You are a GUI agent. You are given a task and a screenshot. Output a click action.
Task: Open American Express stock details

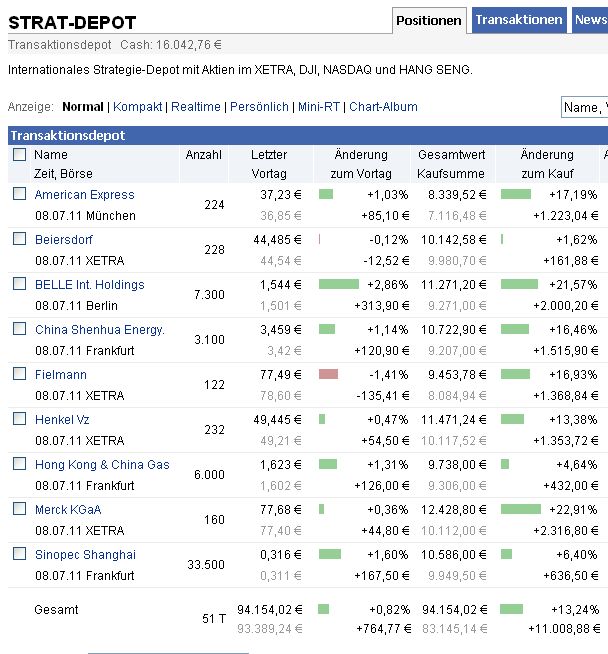(x=85, y=195)
